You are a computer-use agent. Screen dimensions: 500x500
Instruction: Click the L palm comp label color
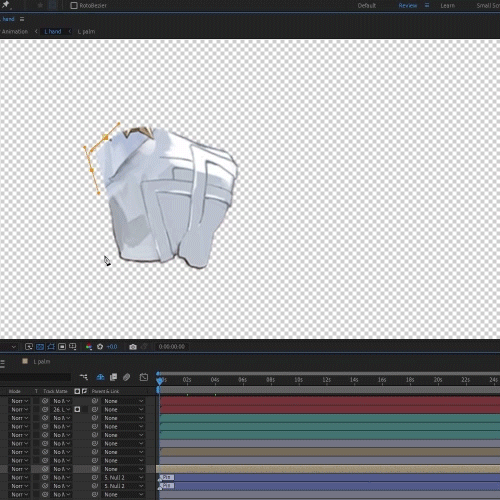pyautogui.click(x=25, y=361)
